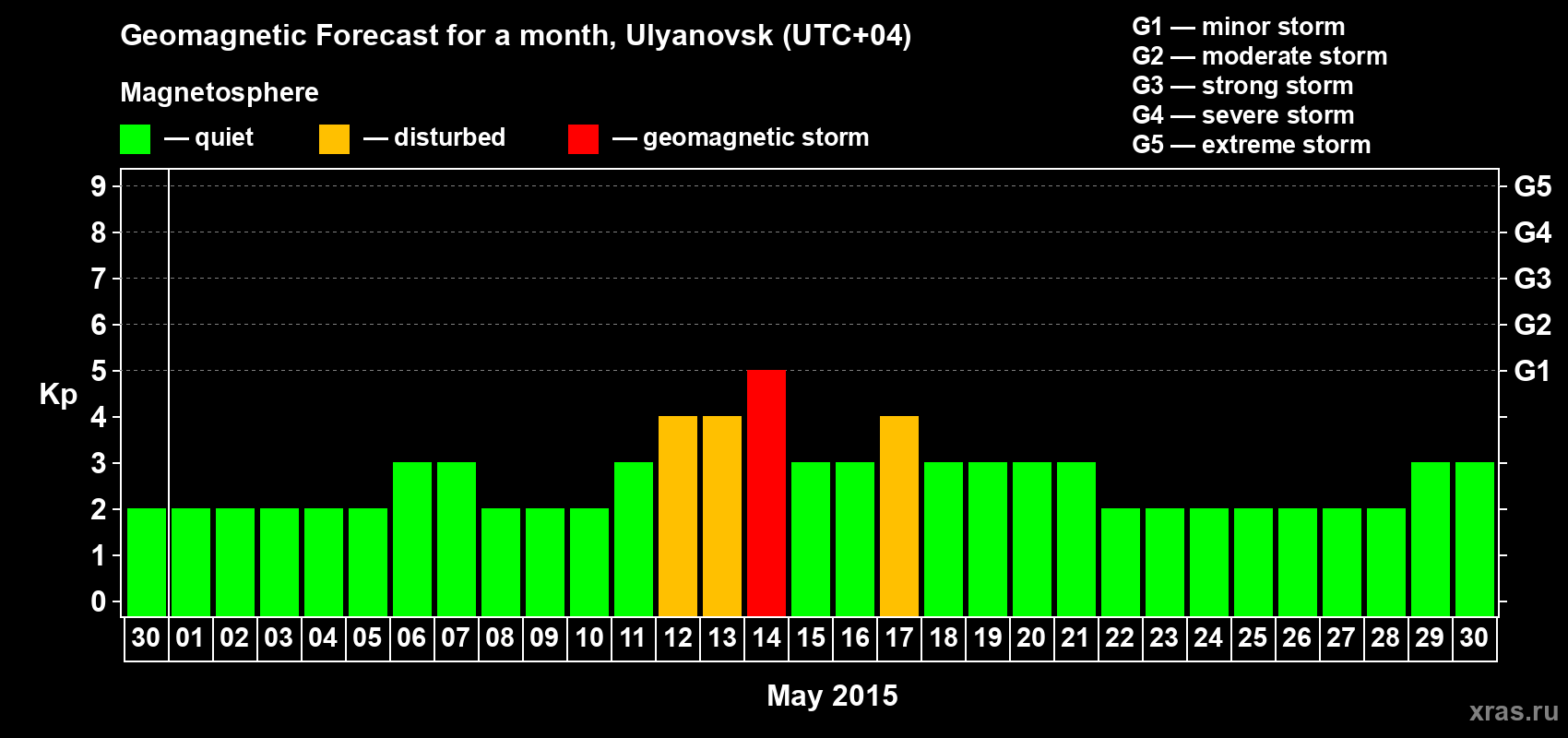Click the Kp axis label
Image resolution: width=1568 pixels, height=738 pixels.
[58, 395]
